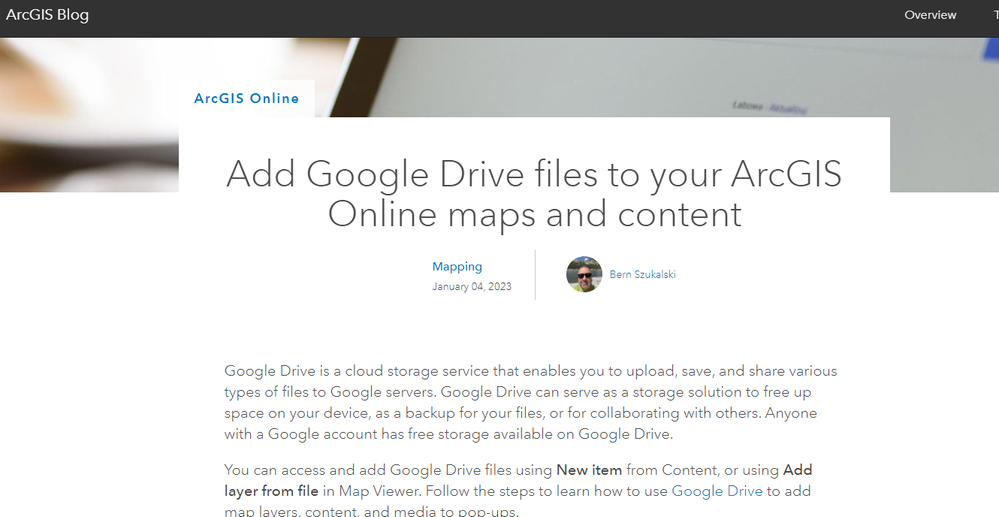Click the bold "Add layer from file" text
Screen dimensions: 999x517
(271, 490)
